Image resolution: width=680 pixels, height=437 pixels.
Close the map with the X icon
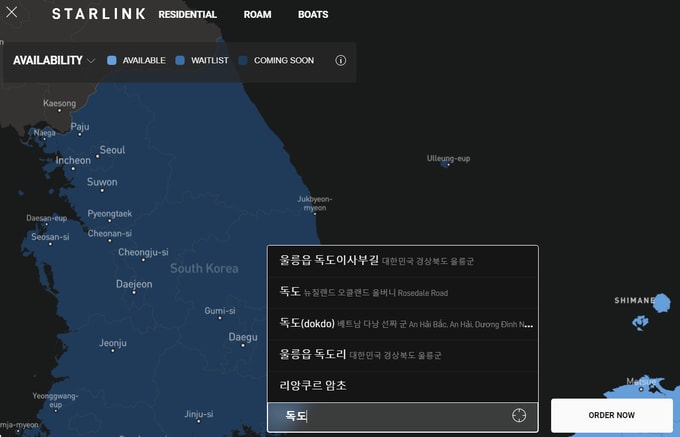click(x=12, y=12)
